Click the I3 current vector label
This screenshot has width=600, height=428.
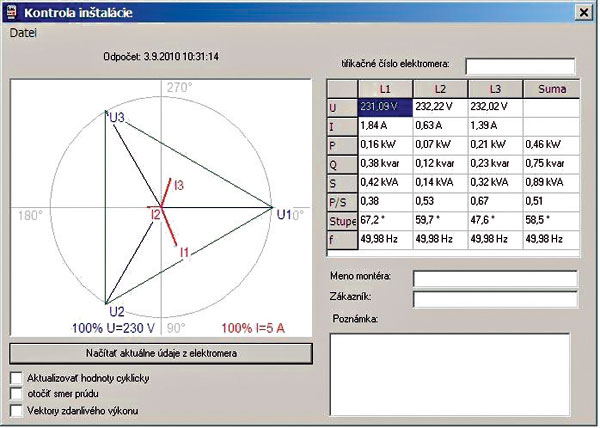[x=178, y=186]
